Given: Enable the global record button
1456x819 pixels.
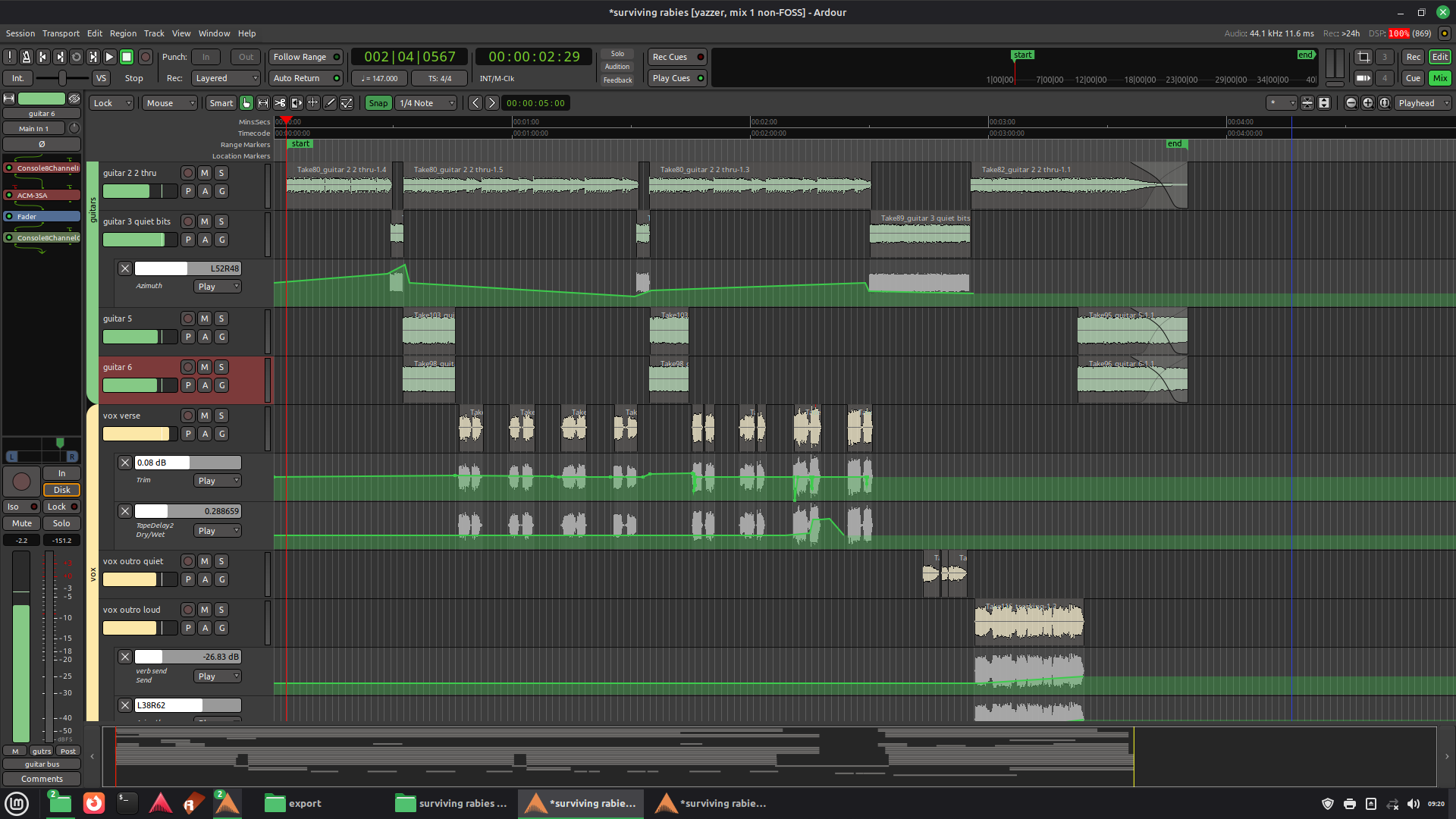Looking at the screenshot, I should [146, 57].
